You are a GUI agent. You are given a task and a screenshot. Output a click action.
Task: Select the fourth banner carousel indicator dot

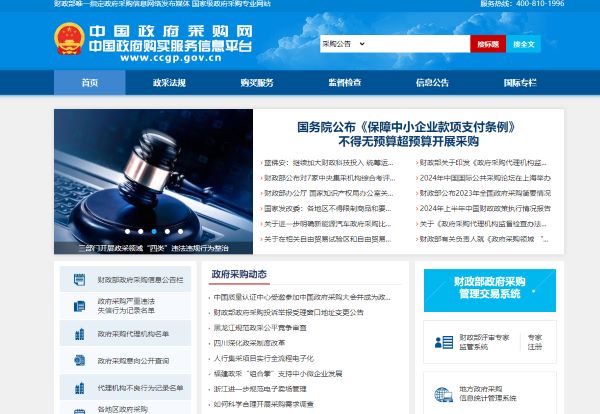point(167,231)
